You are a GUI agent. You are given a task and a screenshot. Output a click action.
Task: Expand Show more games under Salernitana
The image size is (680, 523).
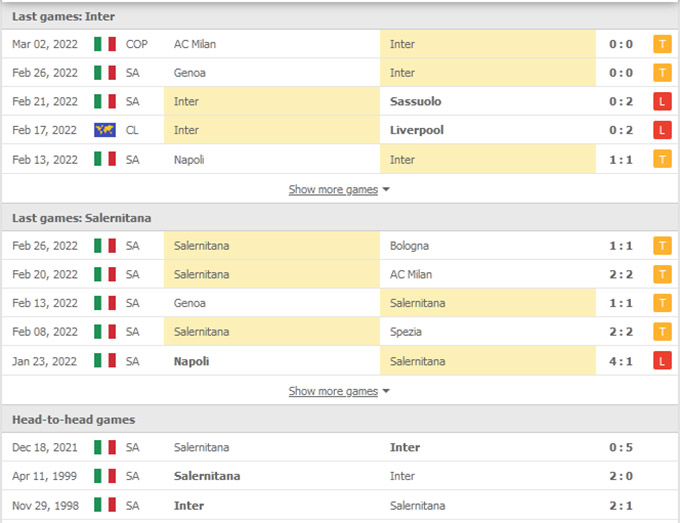click(x=333, y=391)
